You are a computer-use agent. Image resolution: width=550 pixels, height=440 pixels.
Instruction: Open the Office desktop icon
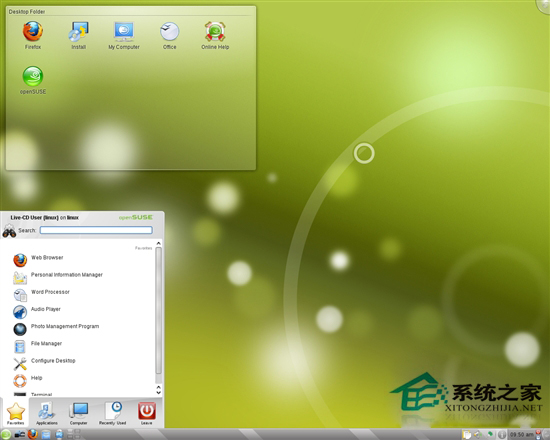[x=169, y=35]
